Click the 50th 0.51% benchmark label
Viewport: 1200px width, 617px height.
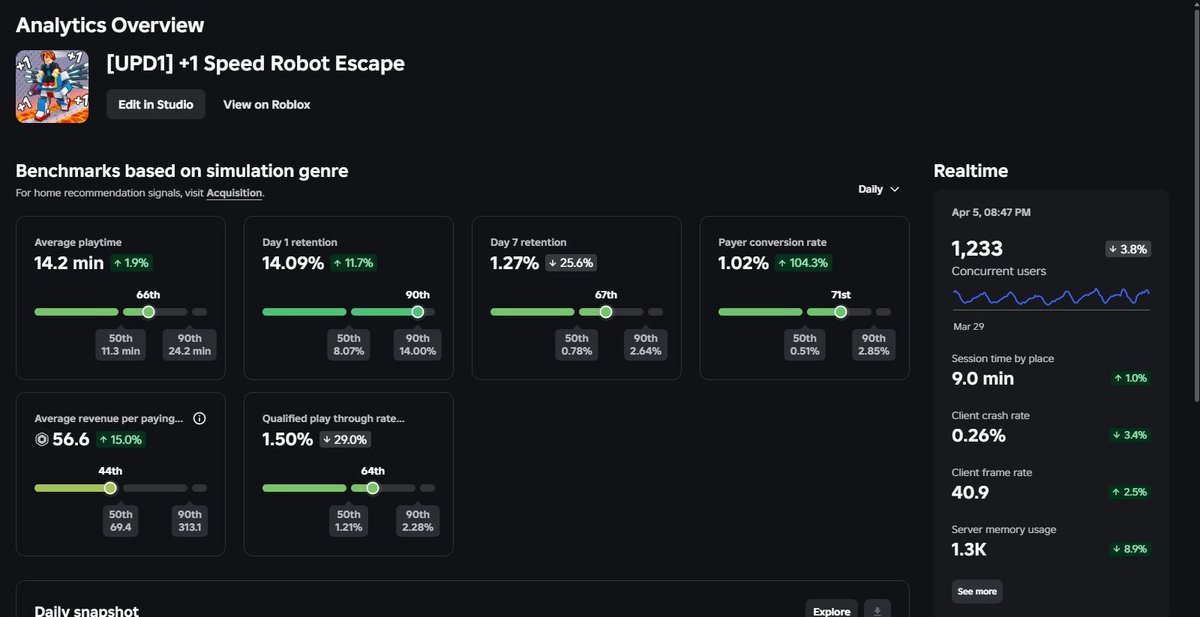pyautogui.click(x=805, y=345)
